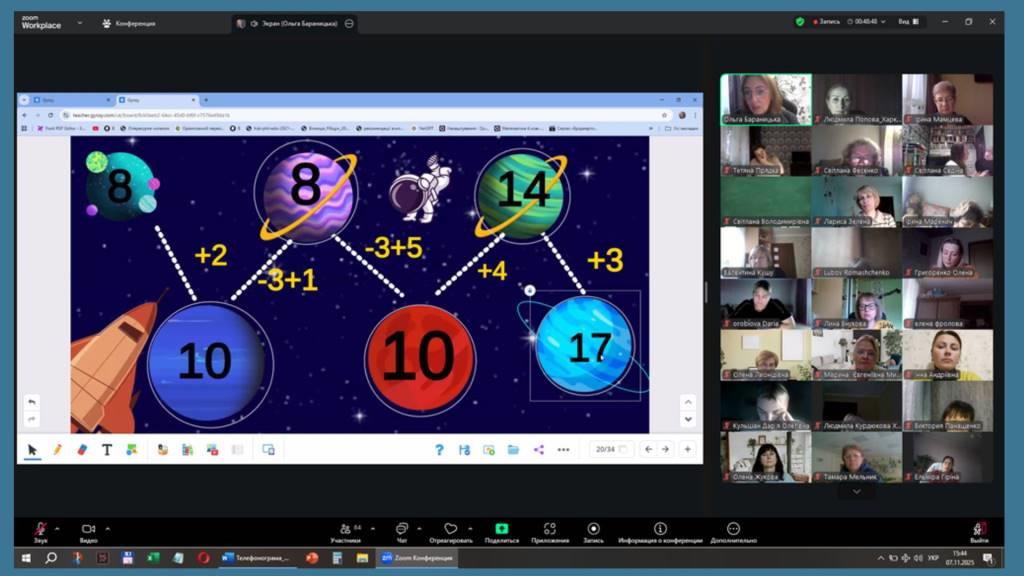Viewport: 1024px width, 576px height.
Task: Click the blue planet labeled 17
Action: [x=586, y=346]
